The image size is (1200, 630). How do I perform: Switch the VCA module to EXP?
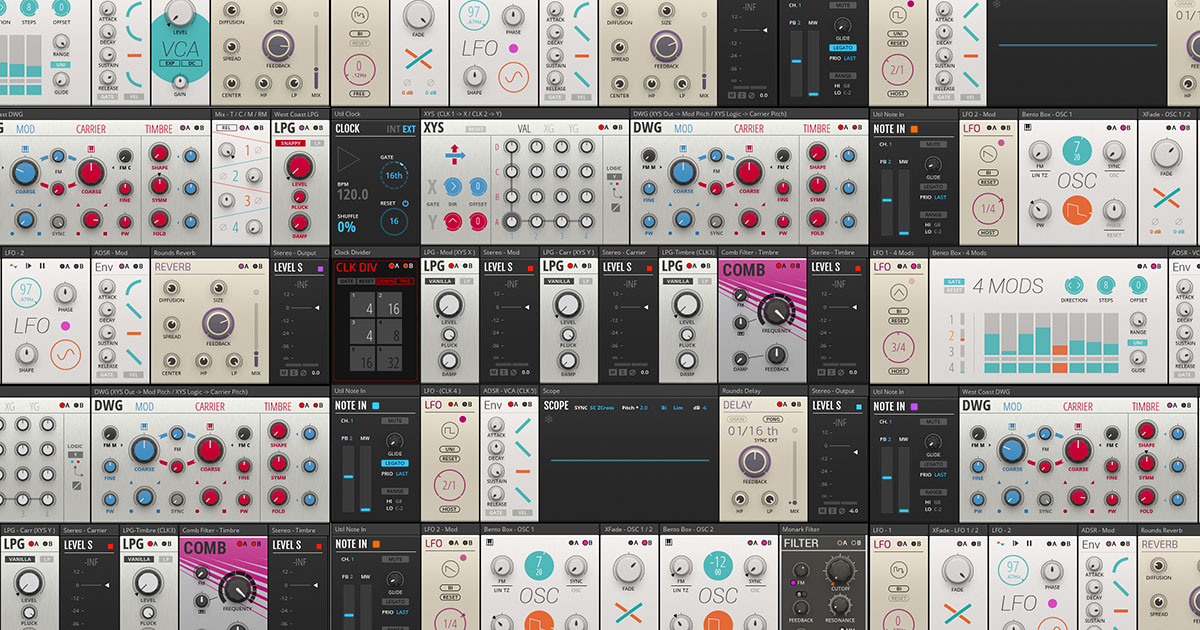(x=171, y=63)
